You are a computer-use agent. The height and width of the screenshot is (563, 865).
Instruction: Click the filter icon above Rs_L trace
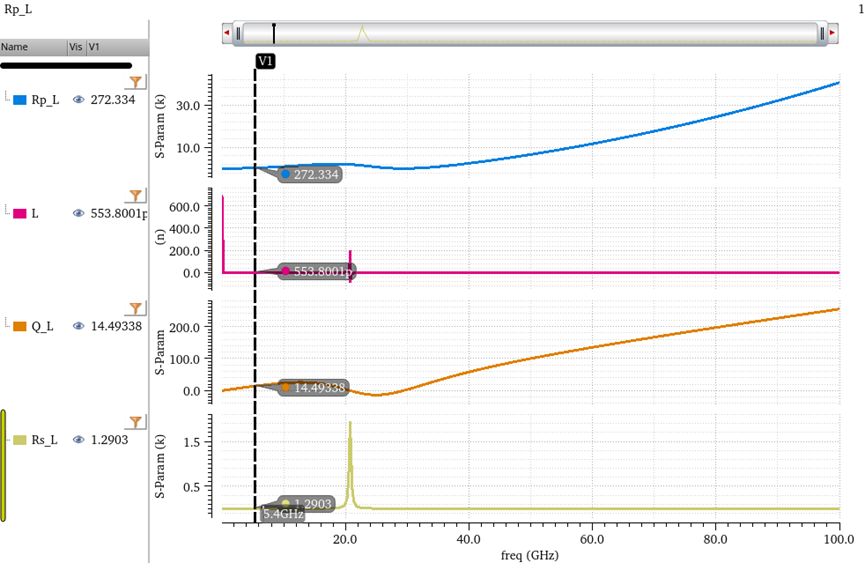coord(137,422)
